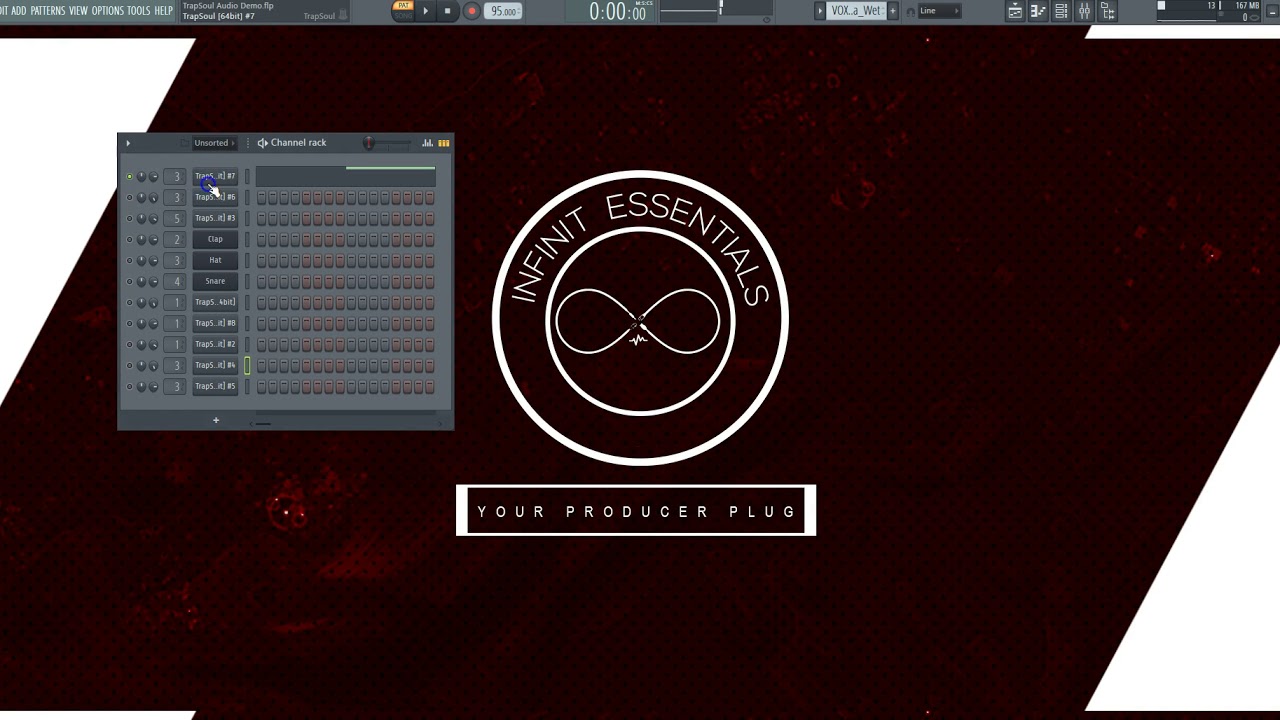Open the Unsorted channel filter dropdown
Screen dimensions: 1280x720
pos(213,143)
